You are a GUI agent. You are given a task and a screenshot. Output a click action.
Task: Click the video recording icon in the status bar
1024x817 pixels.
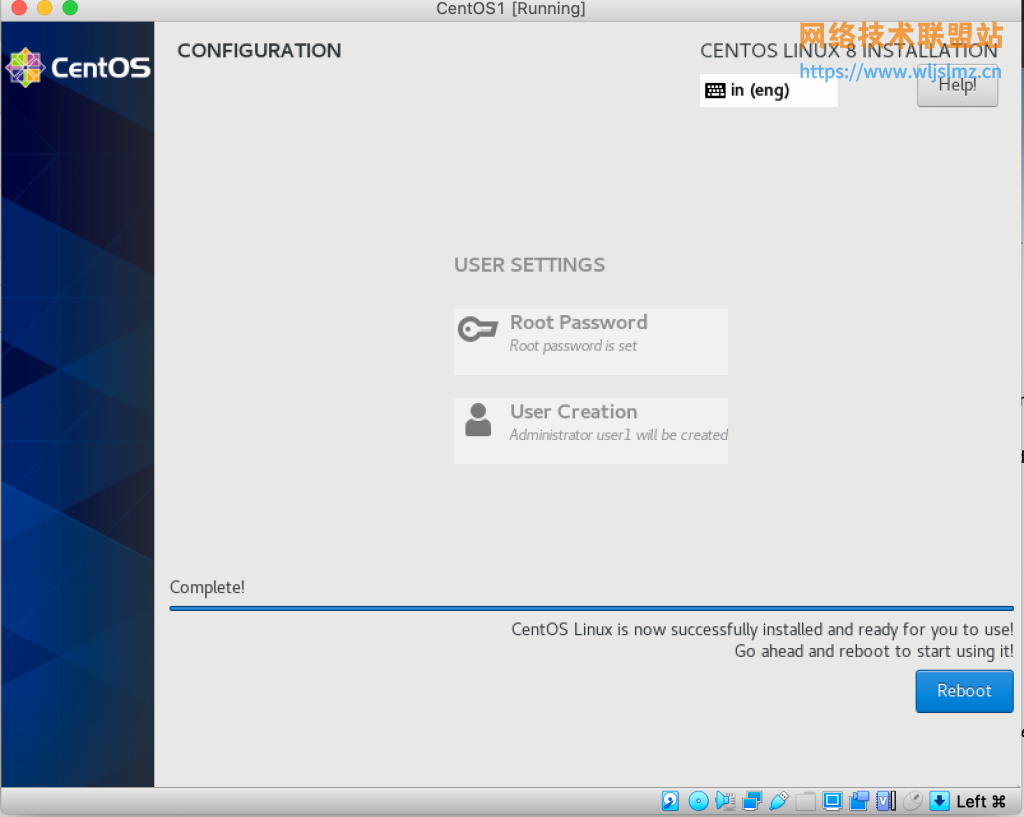point(858,800)
